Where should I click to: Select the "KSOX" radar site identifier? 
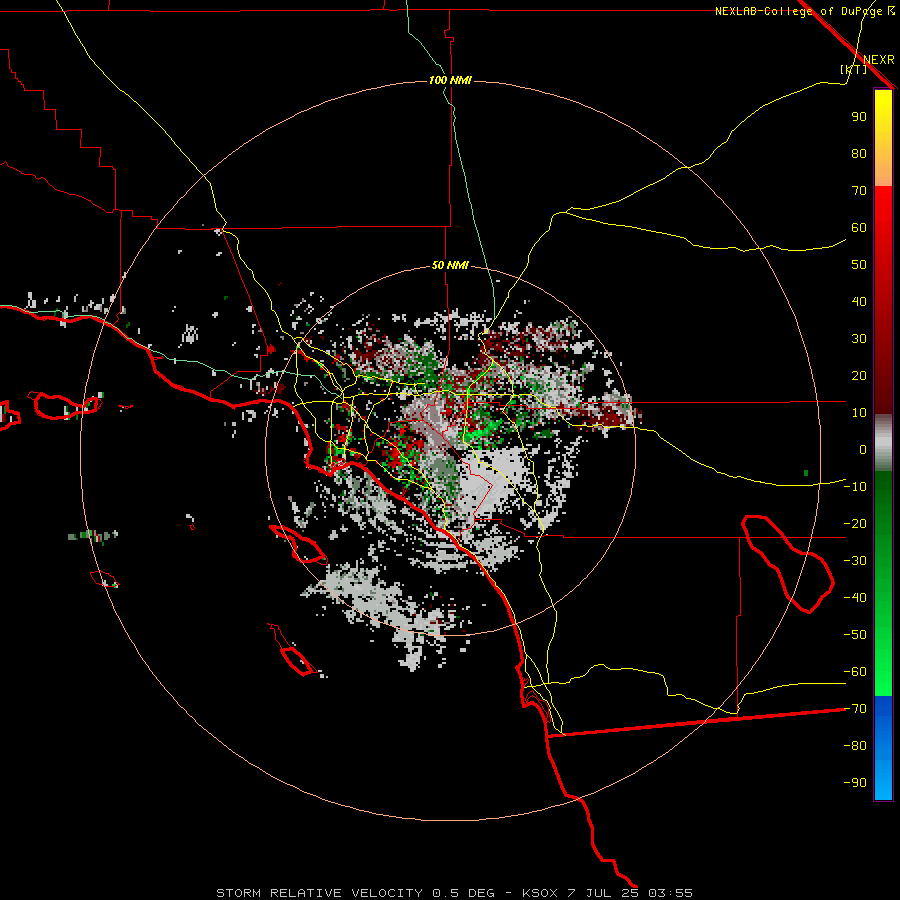[540, 893]
